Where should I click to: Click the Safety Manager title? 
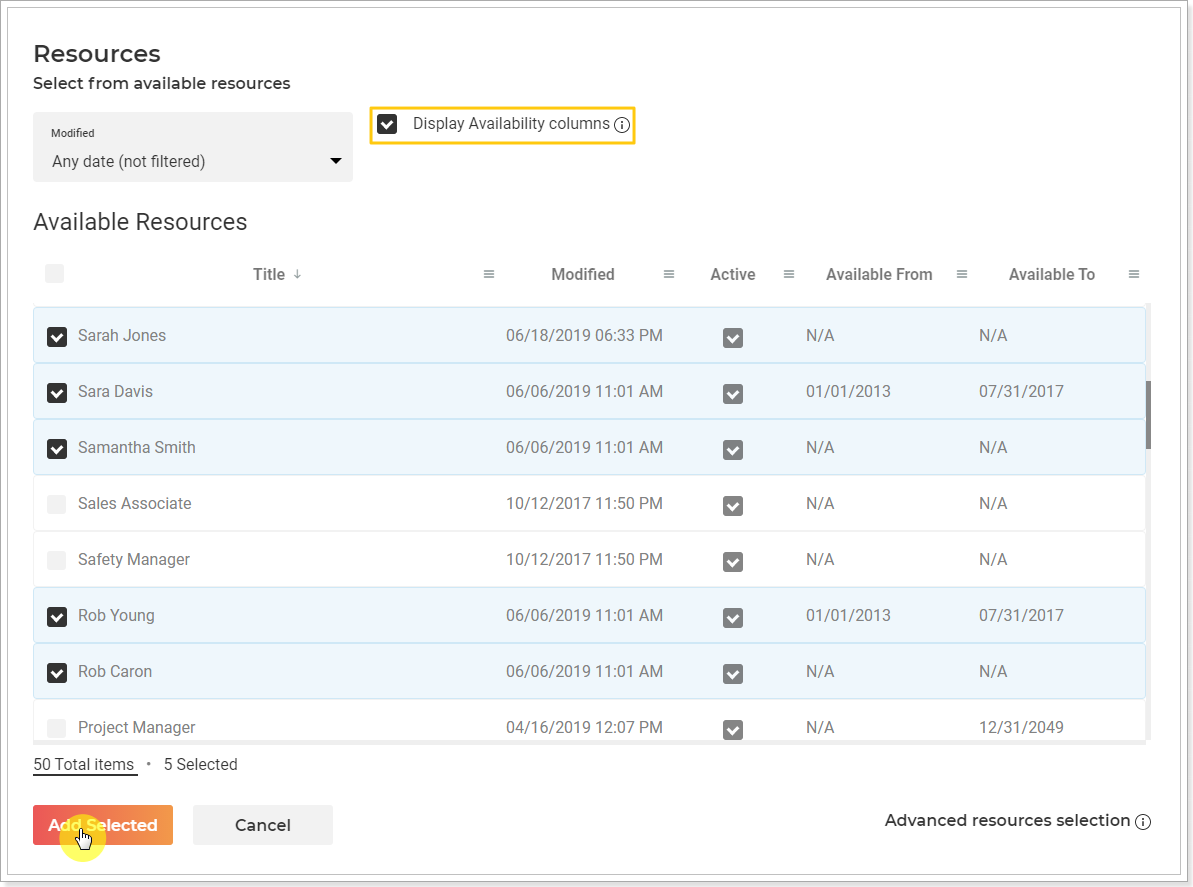coord(134,560)
